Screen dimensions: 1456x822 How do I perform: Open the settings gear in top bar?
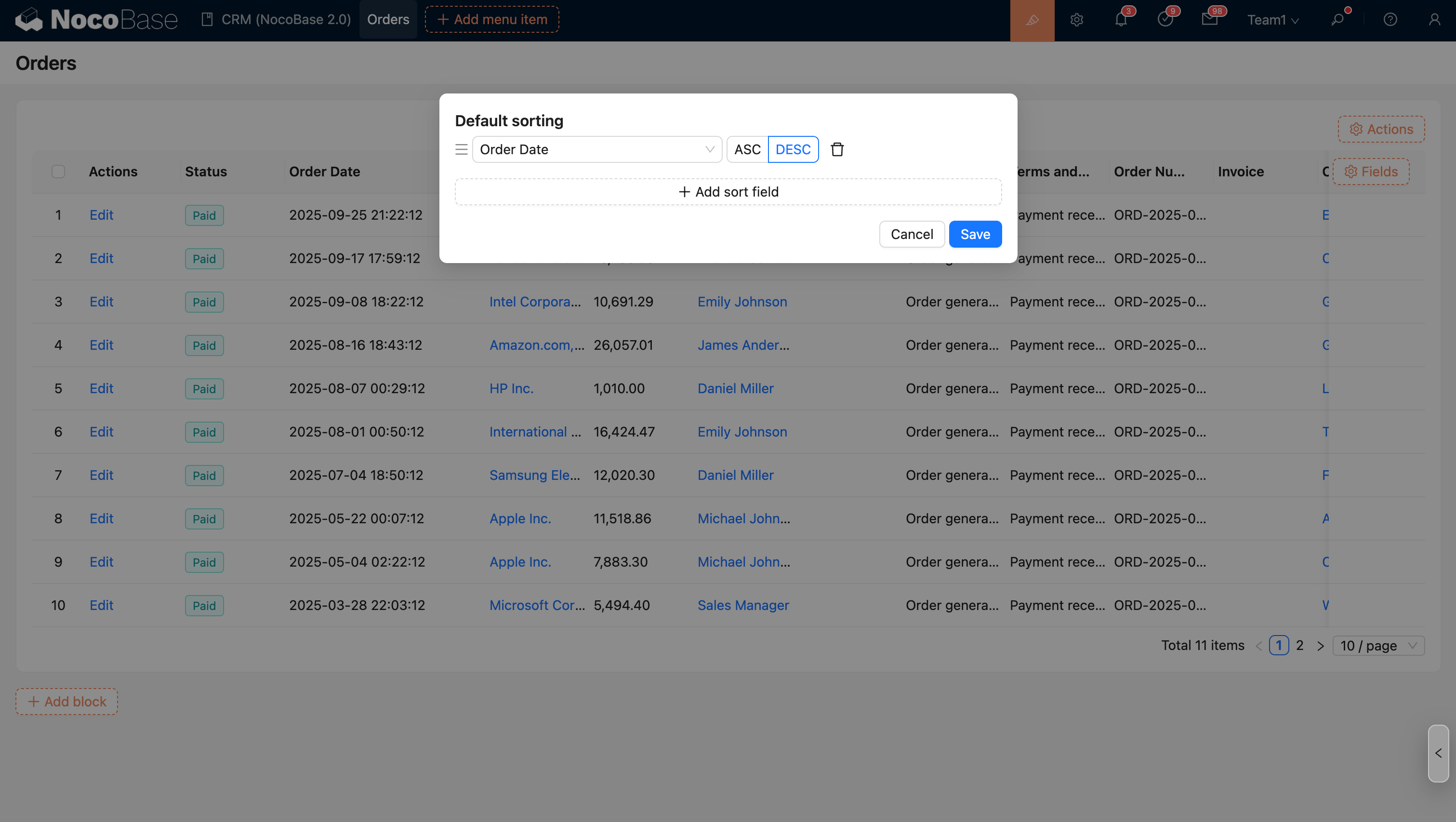click(1076, 20)
